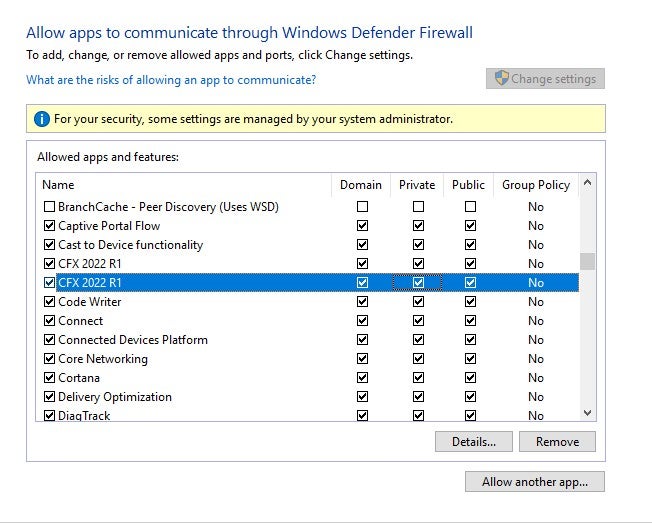The image size is (652, 523).
Task: Uncheck Public for Core Networking
Action: (470, 358)
